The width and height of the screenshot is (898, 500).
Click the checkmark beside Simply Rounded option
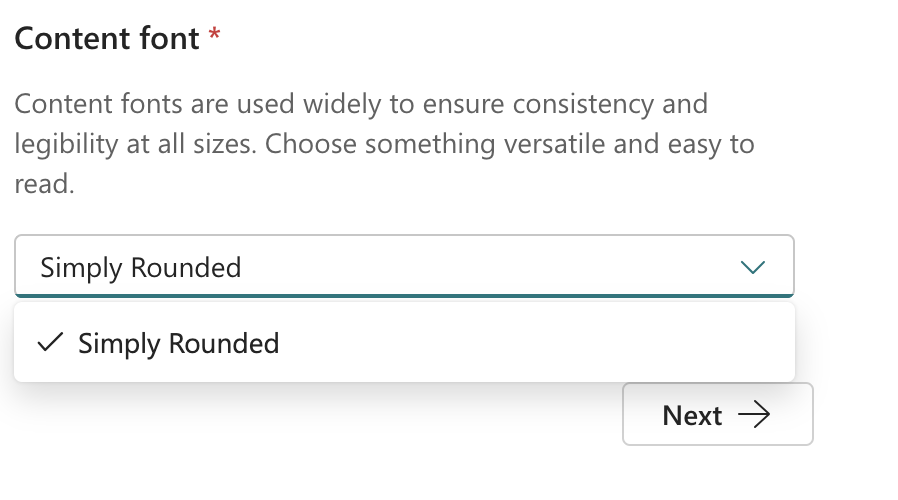pyautogui.click(x=49, y=343)
